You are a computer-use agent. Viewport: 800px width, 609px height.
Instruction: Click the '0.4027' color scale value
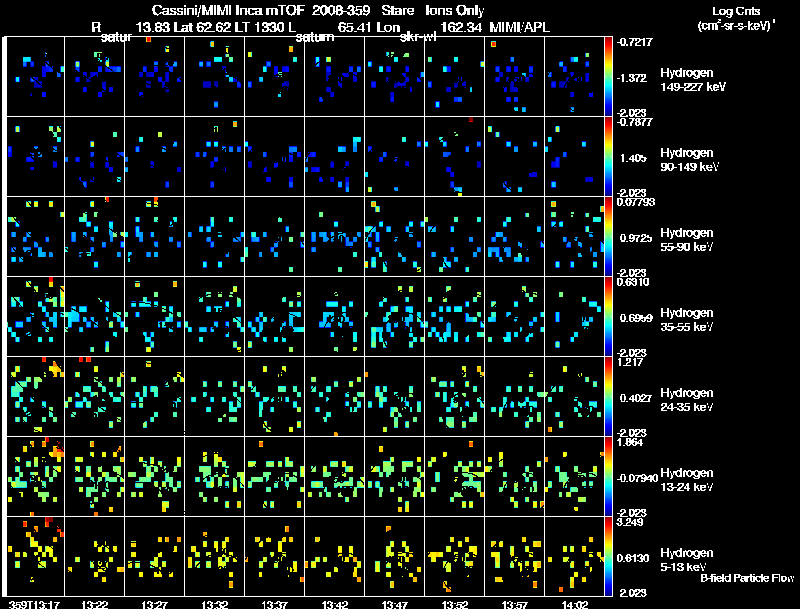pos(635,398)
